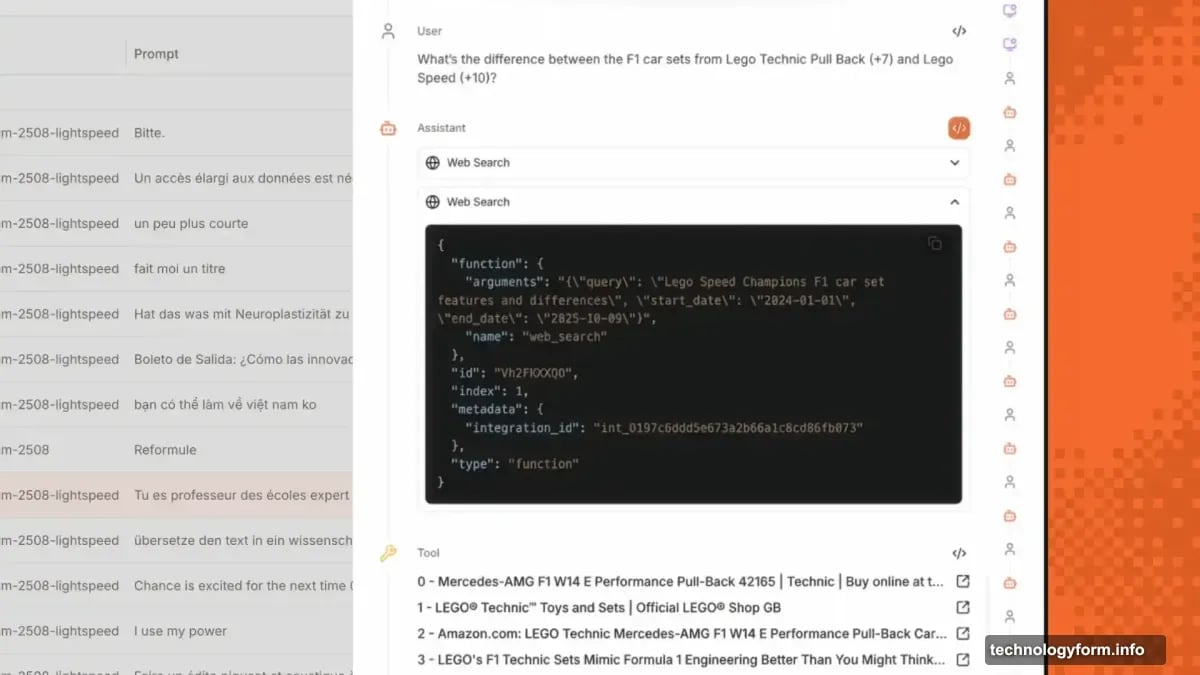
Task: Select the row 'Boleto de Salida: ¿Cómo las innovac'
Action: click(176, 359)
